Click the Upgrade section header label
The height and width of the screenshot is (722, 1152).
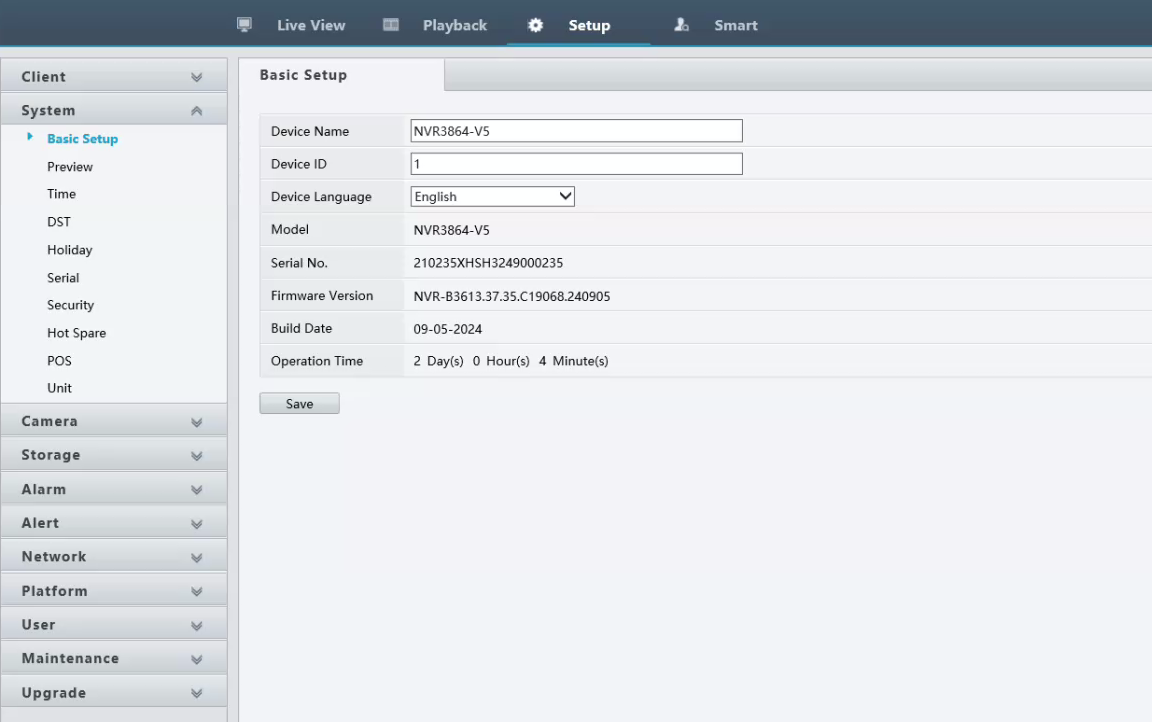click(54, 693)
